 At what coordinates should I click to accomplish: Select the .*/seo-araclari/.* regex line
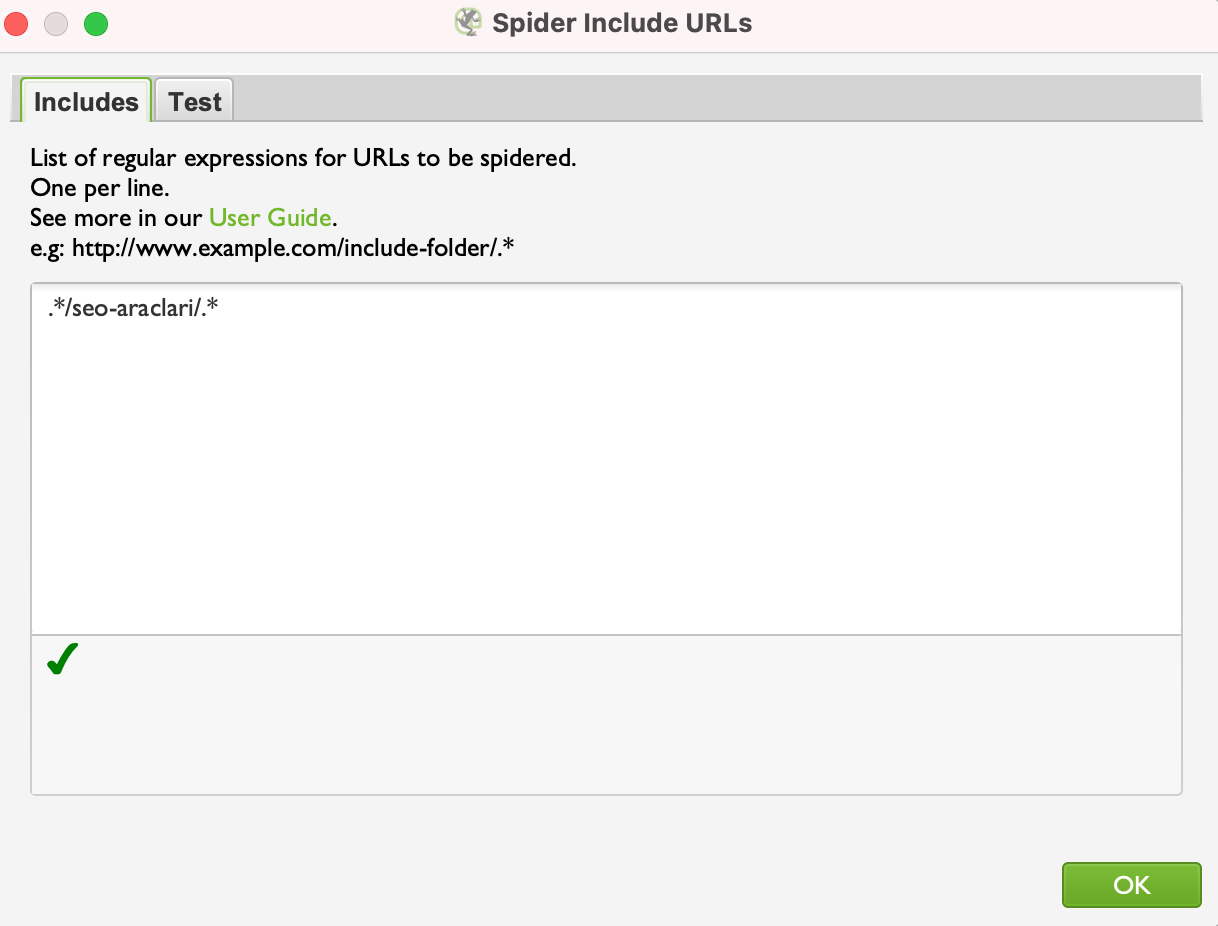tap(133, 309)
